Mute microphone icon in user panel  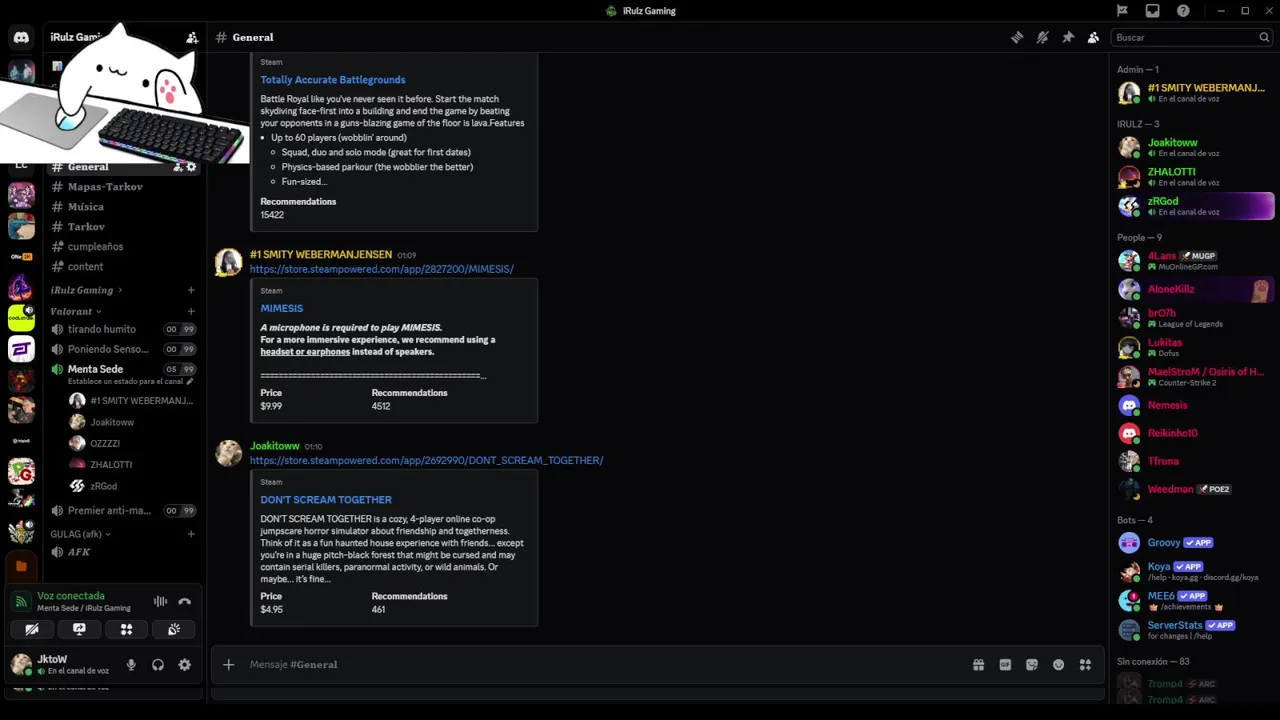131,664
